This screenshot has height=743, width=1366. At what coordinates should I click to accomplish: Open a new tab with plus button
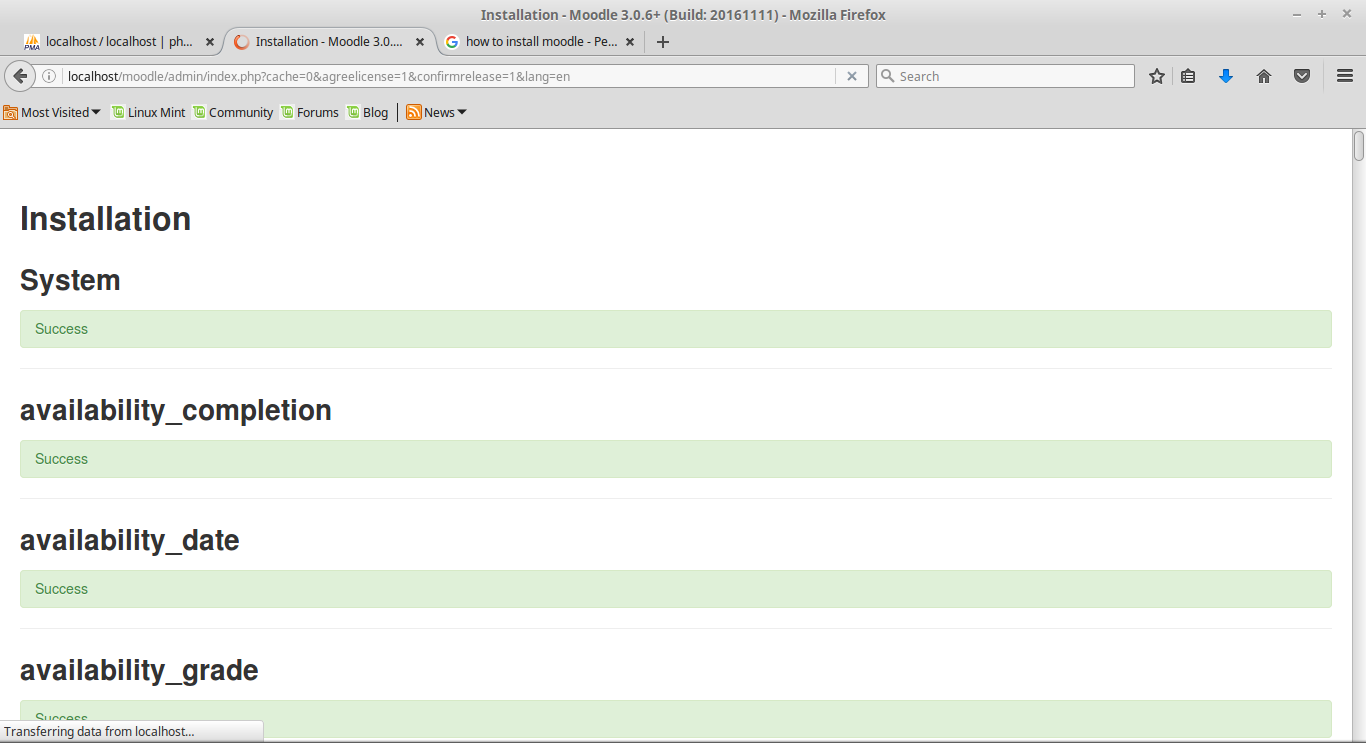[x=662, y=42]
